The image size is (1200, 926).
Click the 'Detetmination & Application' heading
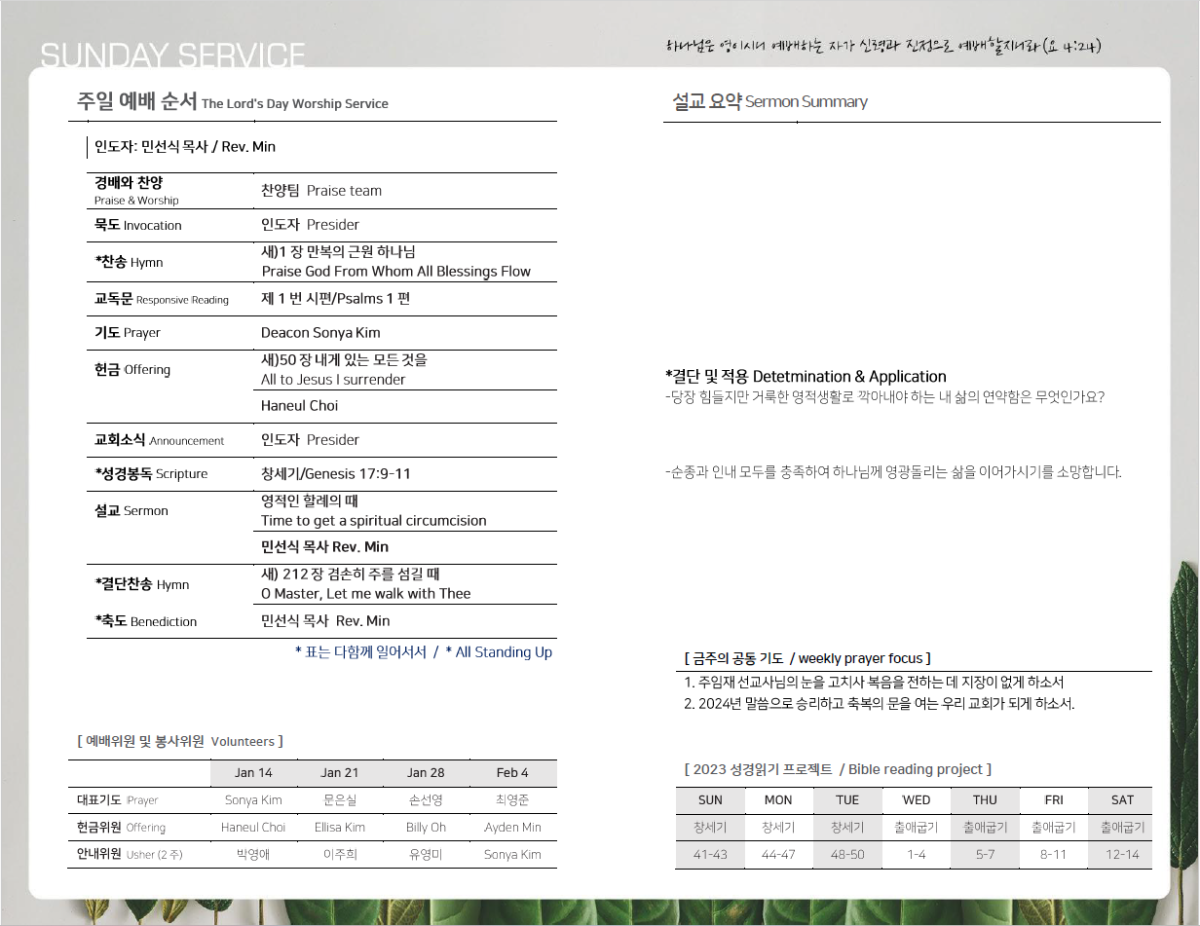pyautogui.click(x=849, y=377)
